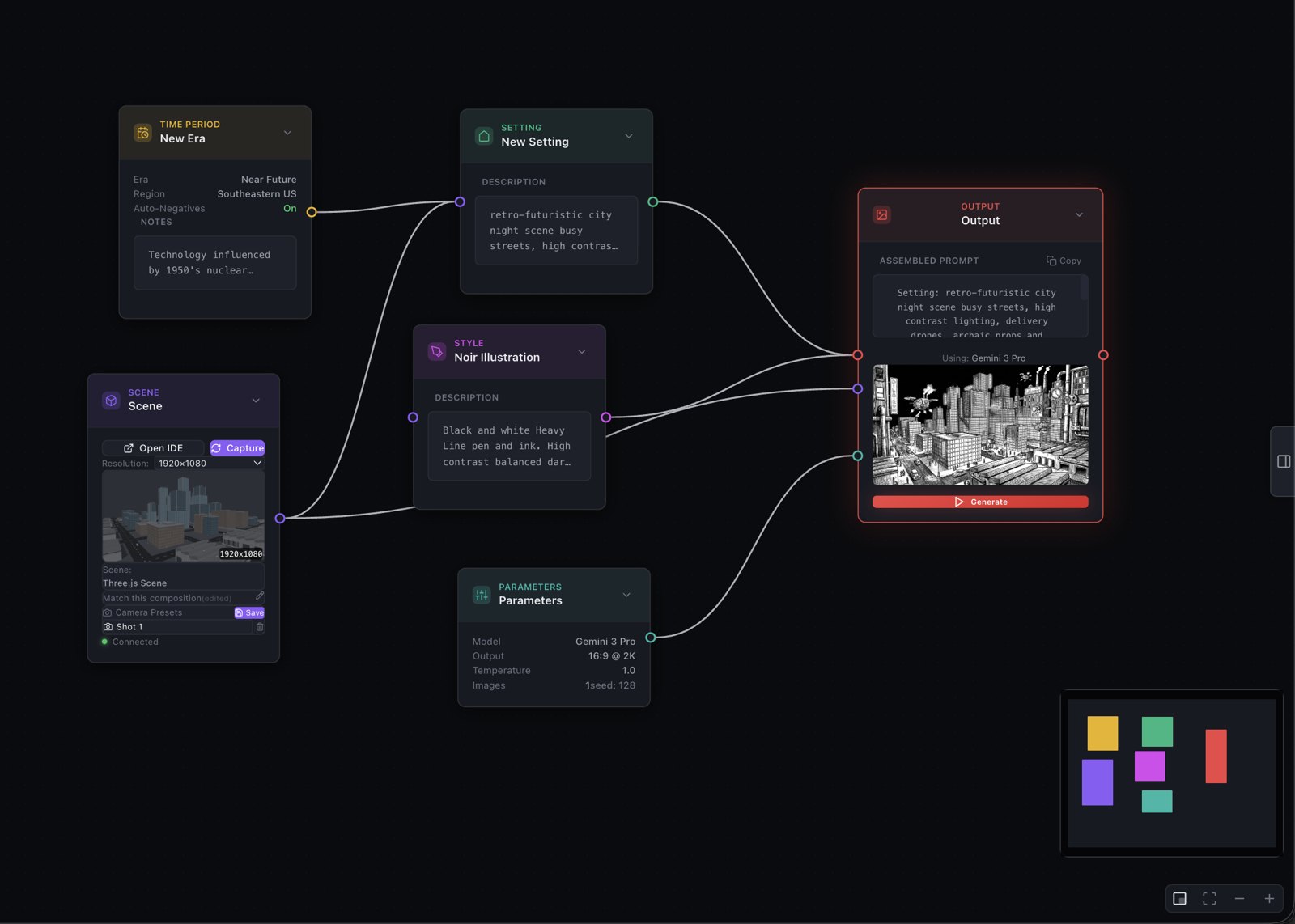The image size is (1295, 924).
Task: Click the Output node red input port
Action: click(x=858, y=355)
